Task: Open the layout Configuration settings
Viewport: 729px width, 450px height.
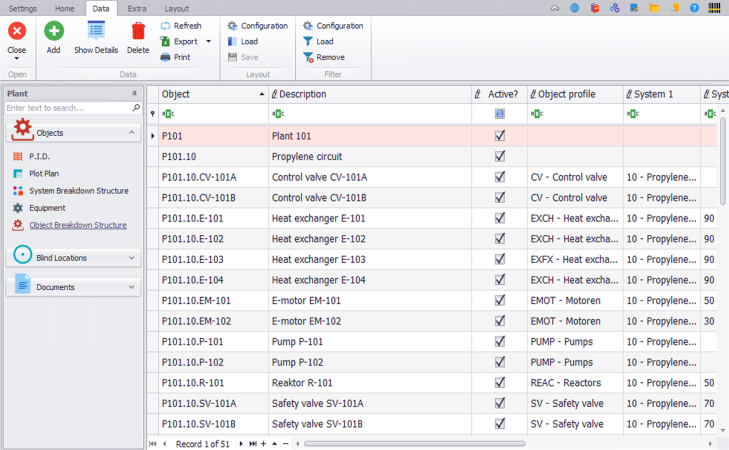Action: (x=257, y=26)
